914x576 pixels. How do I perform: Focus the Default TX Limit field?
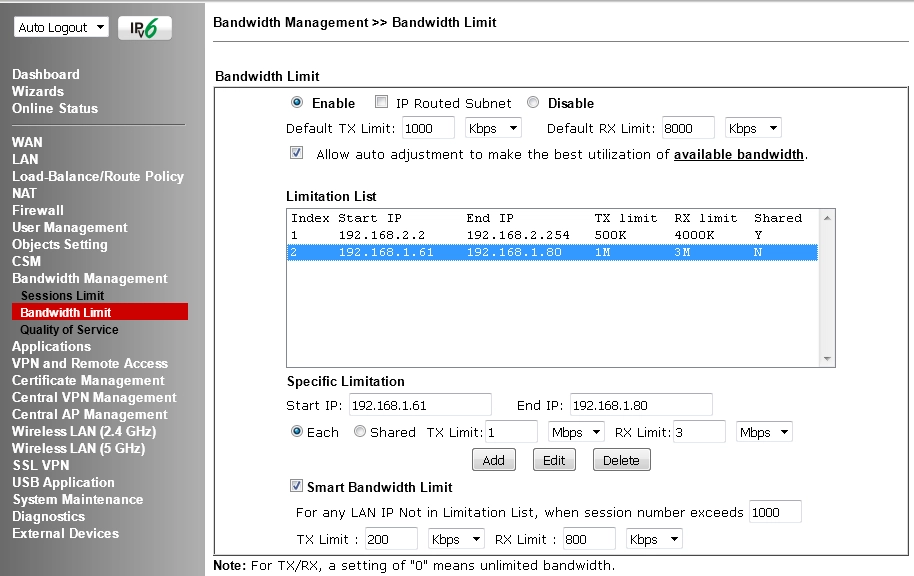pos(428,128)
